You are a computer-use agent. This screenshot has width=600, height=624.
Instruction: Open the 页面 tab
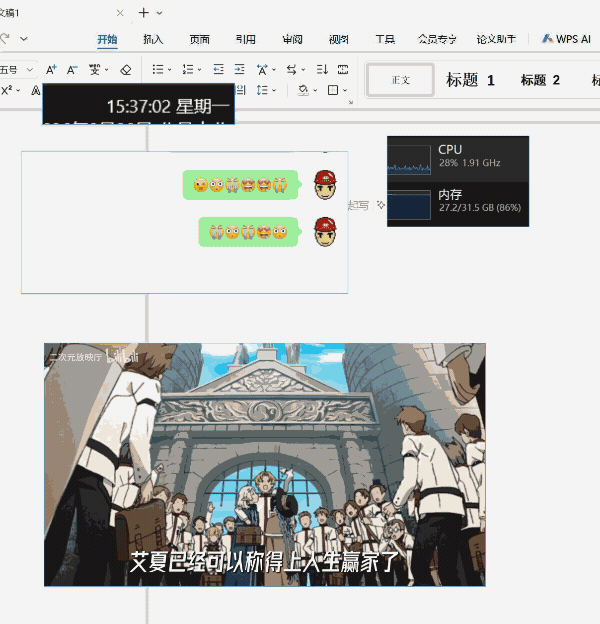pos(200,39)
